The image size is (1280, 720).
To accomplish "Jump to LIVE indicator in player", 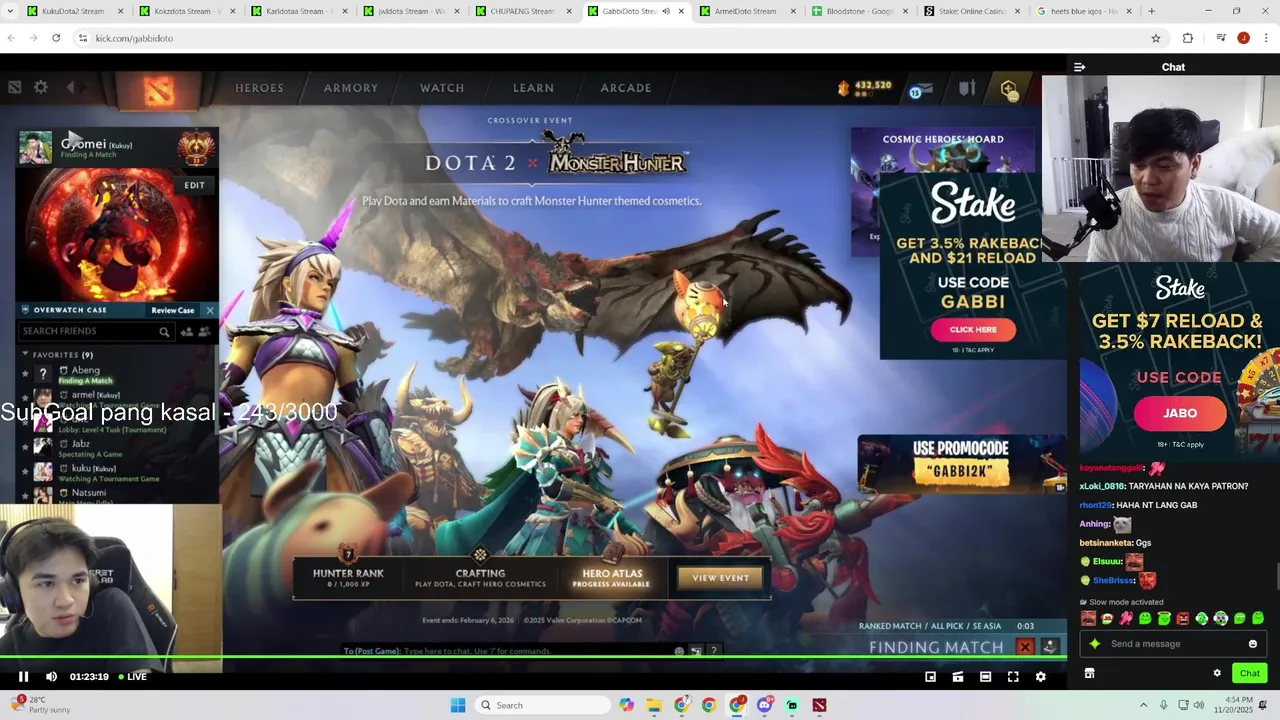I will [133, 677].
